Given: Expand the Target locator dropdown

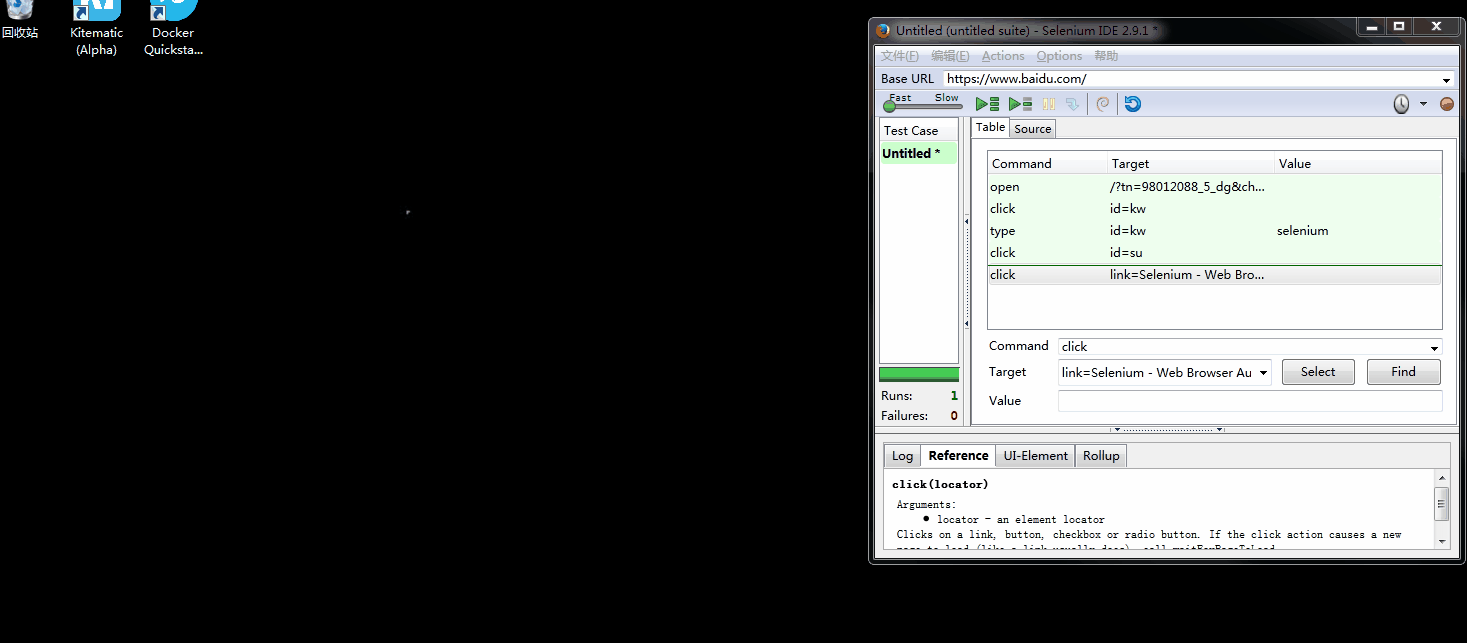Looking at the screenshot, I should 1263,373.
